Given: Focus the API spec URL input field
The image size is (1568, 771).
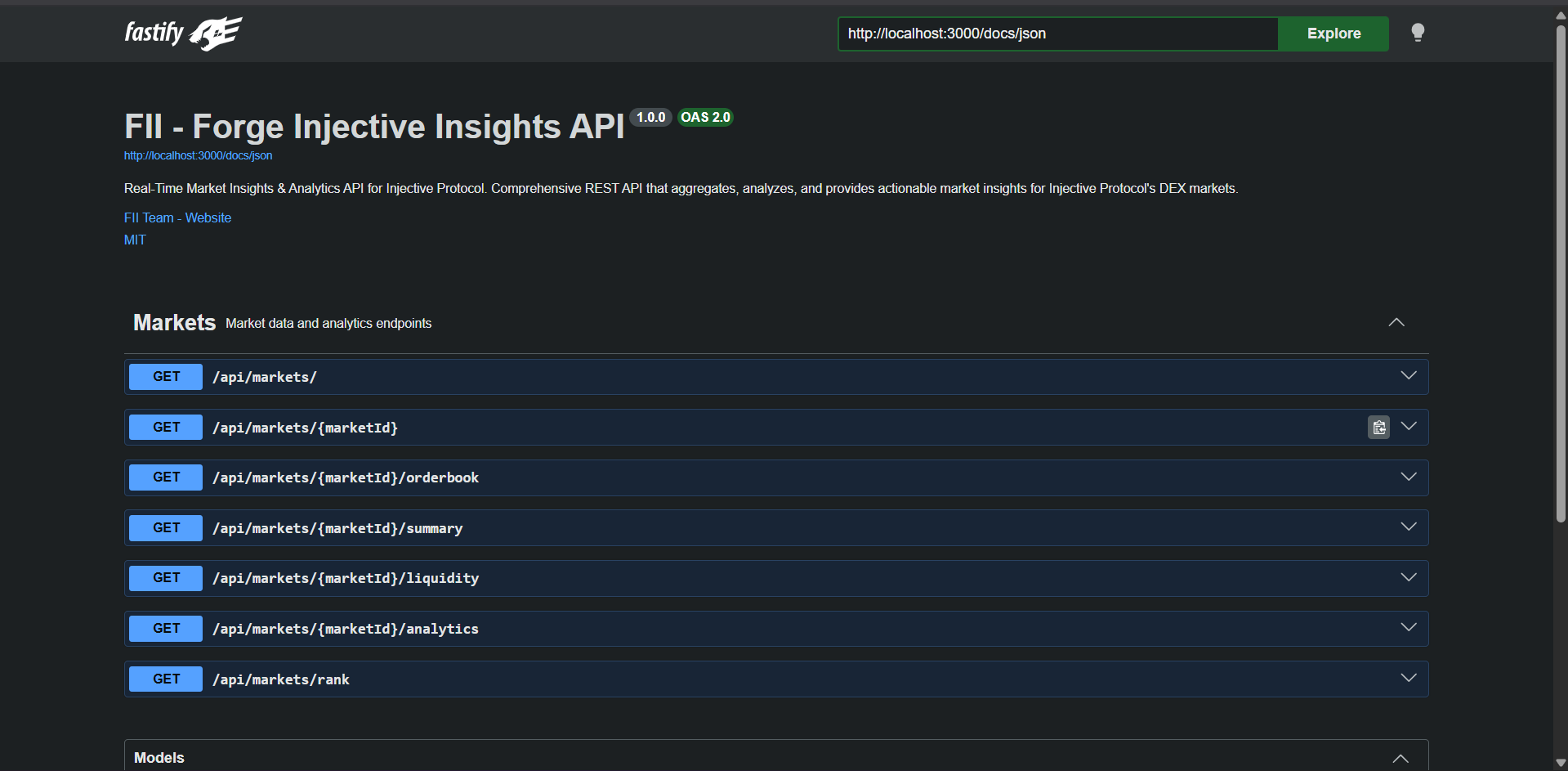Looking at the screenshot, I should click(1057, 34).
